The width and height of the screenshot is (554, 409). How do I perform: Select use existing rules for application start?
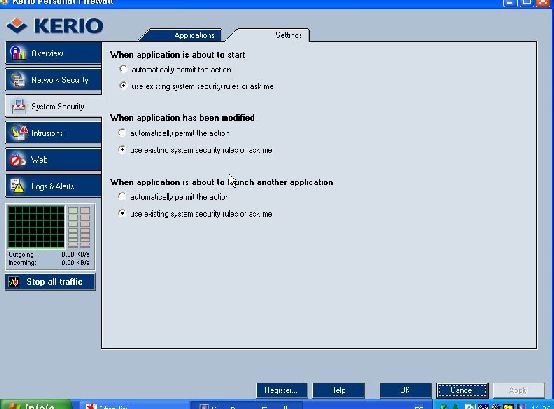(x=123, y=85)
